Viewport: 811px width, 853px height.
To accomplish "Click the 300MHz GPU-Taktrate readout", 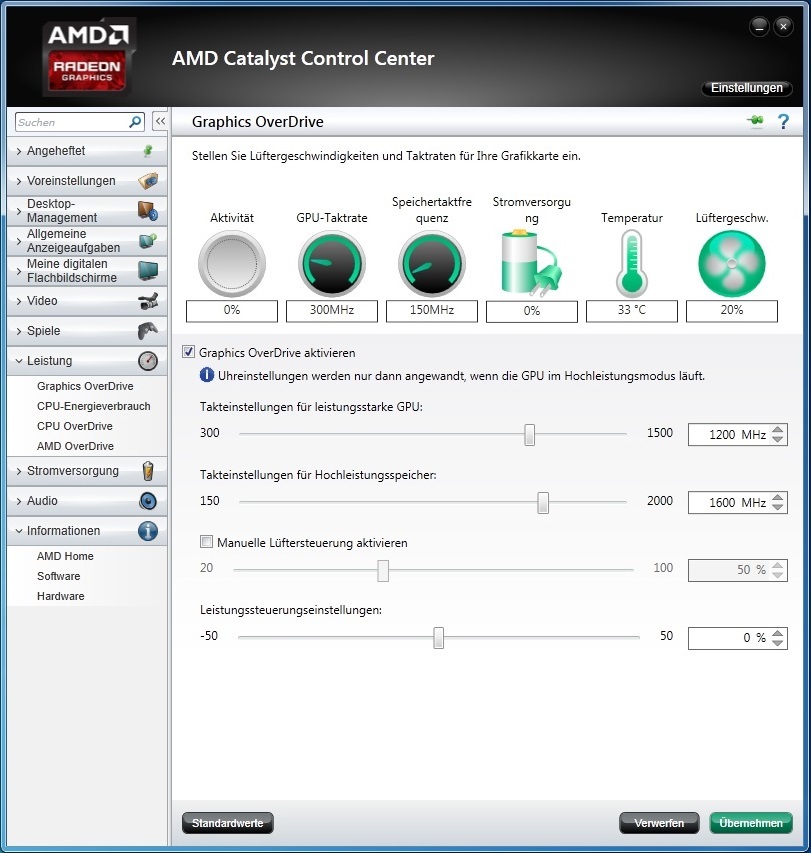I will point(332,311).
